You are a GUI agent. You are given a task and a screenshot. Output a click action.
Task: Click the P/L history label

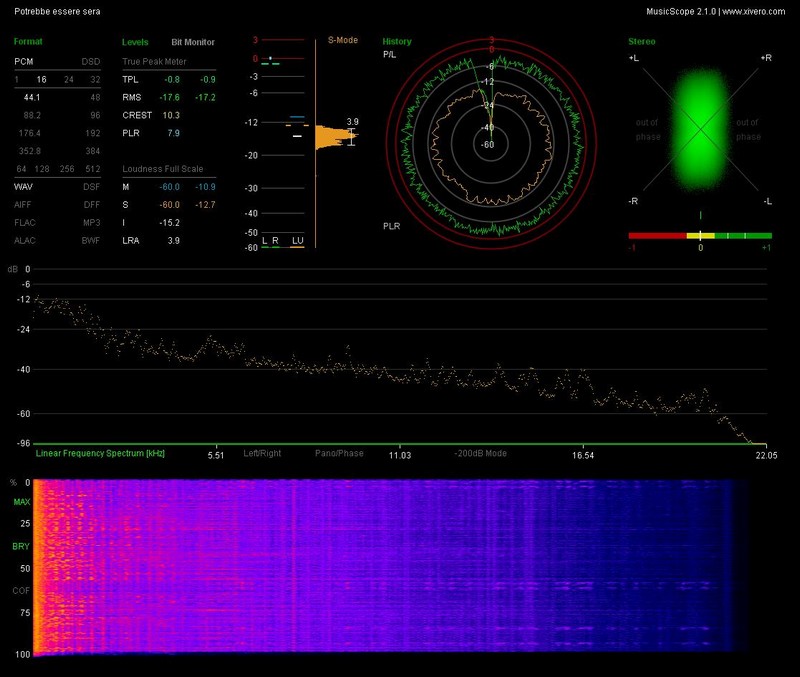[389, 55]
